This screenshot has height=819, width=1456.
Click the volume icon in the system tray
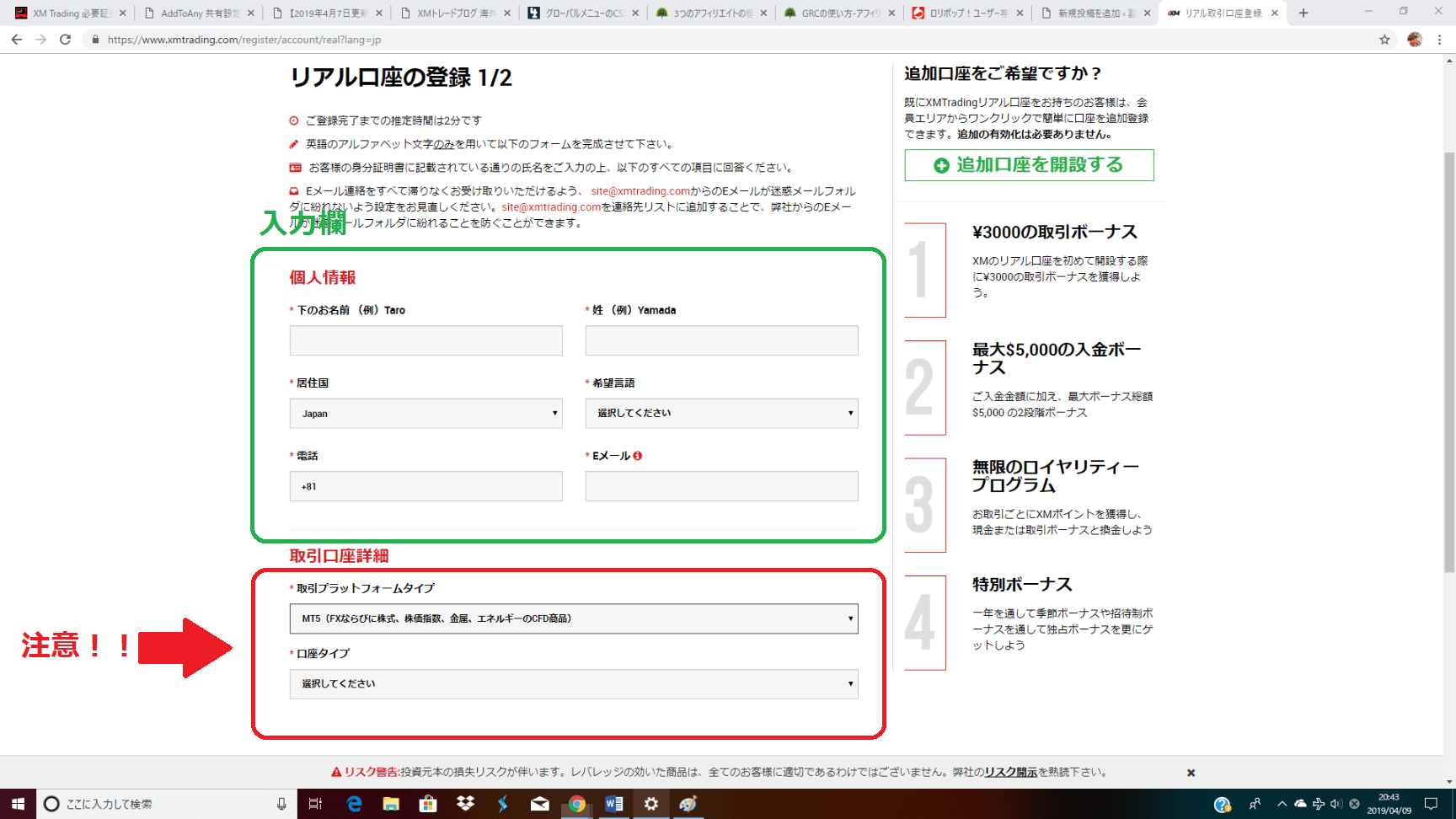[1336, 804]
